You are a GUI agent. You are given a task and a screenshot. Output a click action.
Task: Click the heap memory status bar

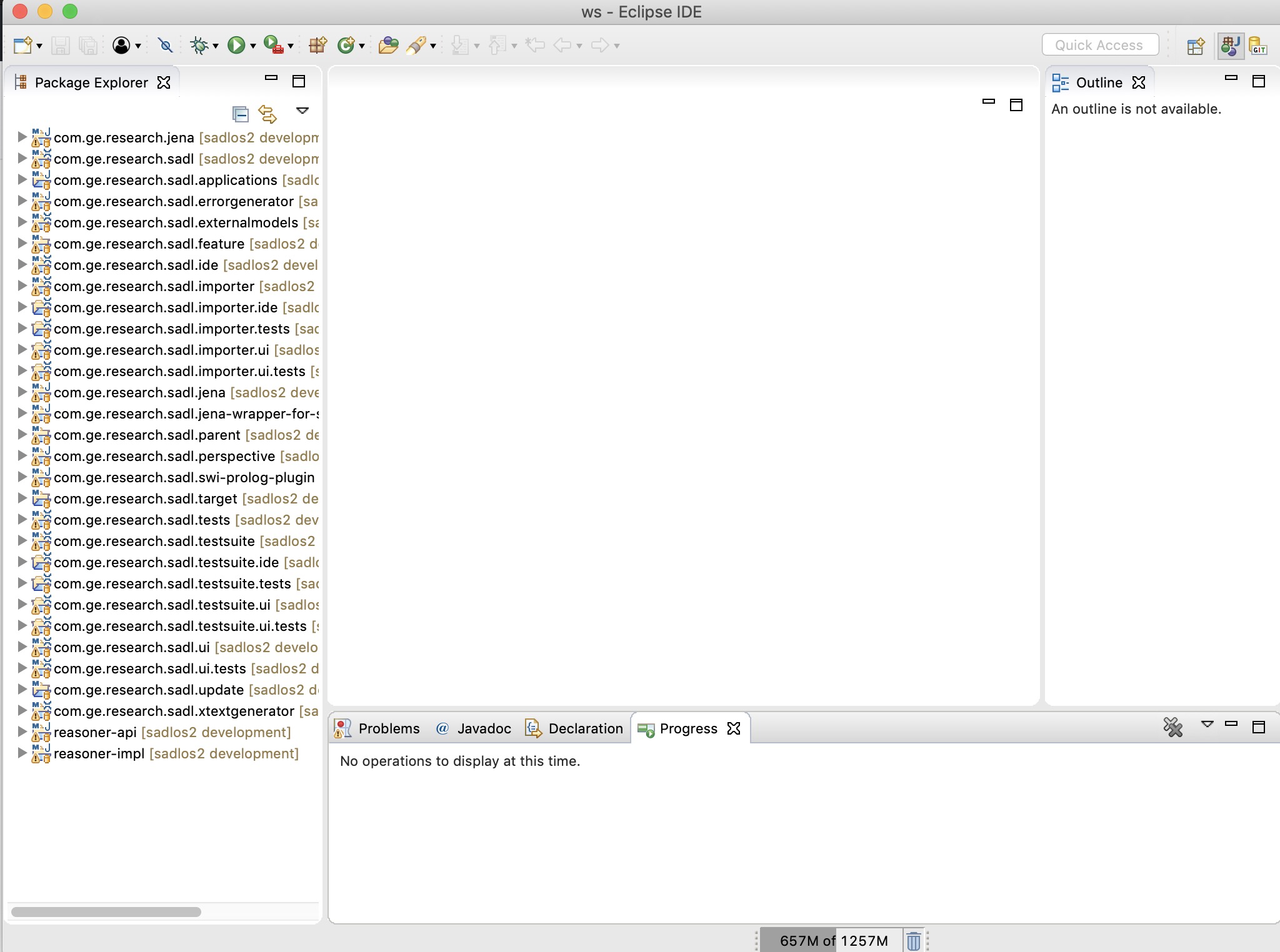click(832, 941)
